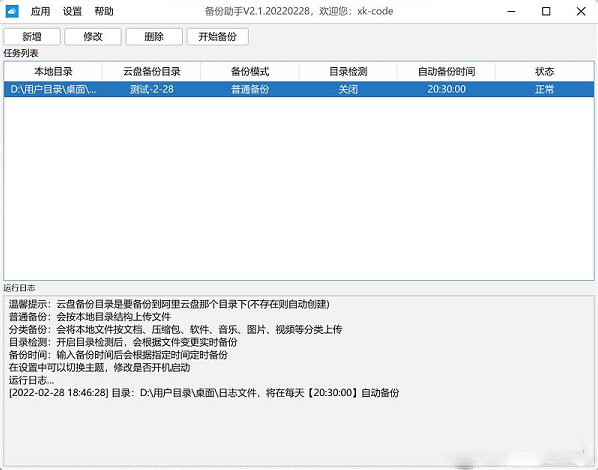Click the 状态 column header
This screenshot has width=598, height=470.
click(x=545, y=71)
